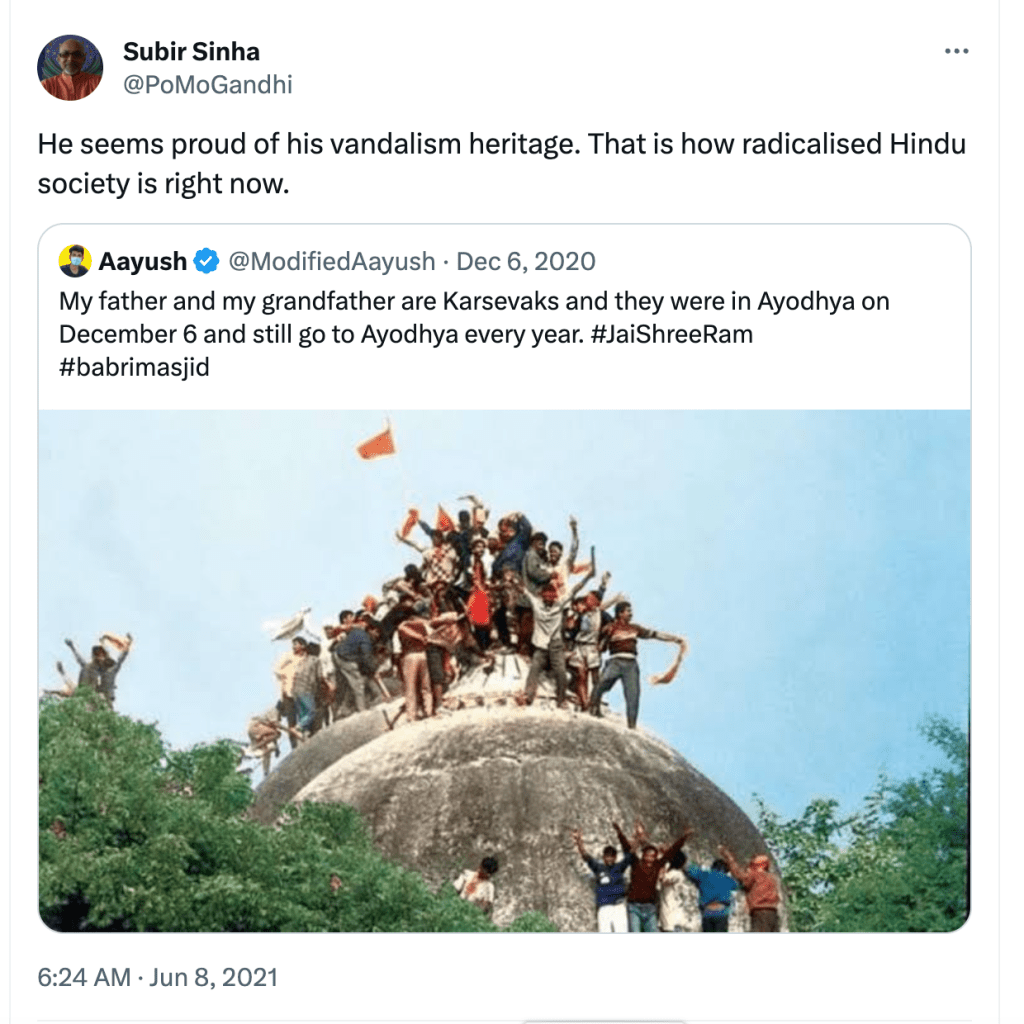1024x1024 pixels.
Task: Click the Dec 6, 2020 quoted tweet date
Action: coord(525,262)
